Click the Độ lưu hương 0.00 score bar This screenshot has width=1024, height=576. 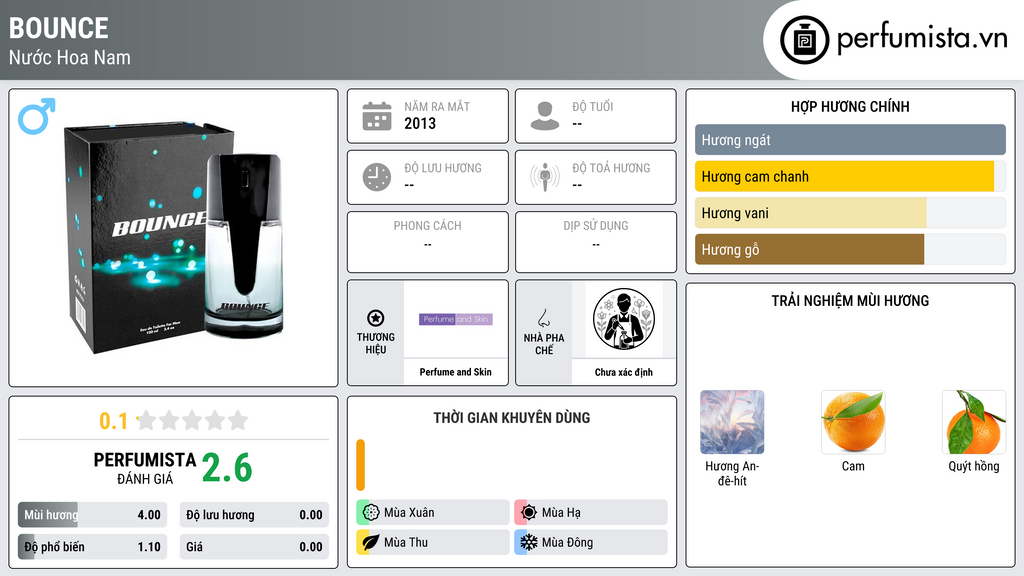click(x=254, y=515)
